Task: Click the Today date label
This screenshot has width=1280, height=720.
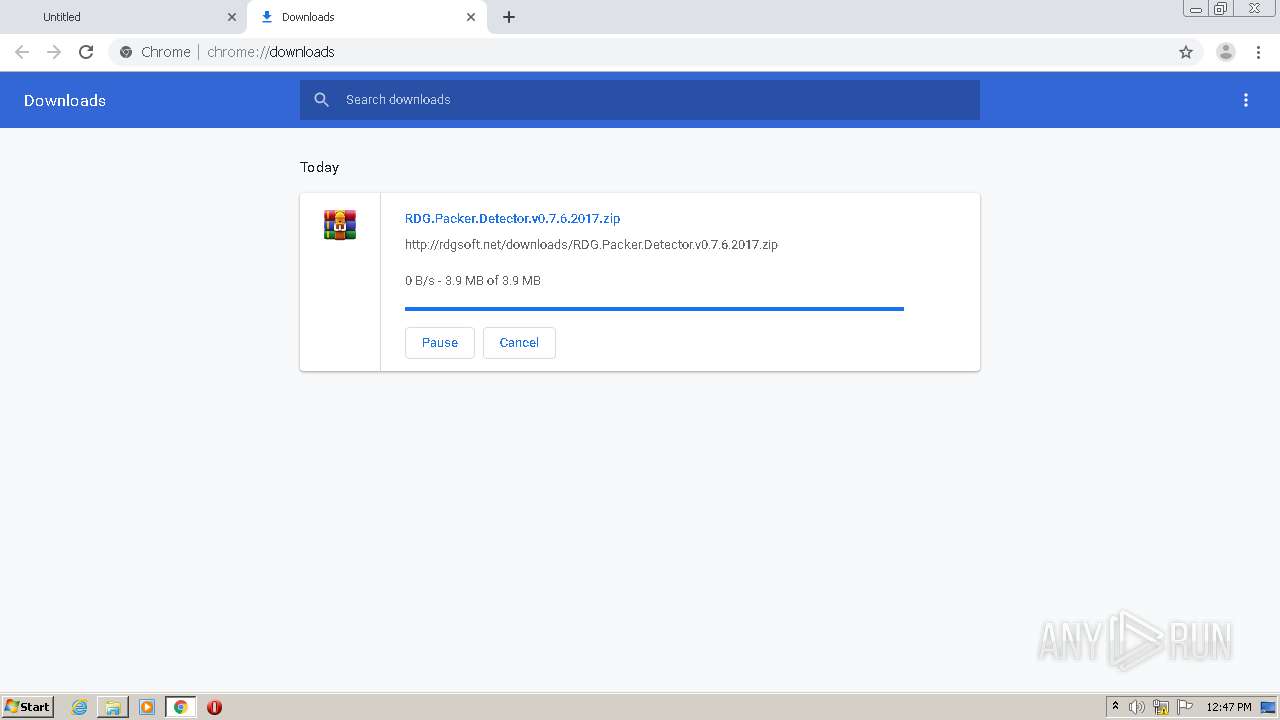Action: click(x=320, y=167)
